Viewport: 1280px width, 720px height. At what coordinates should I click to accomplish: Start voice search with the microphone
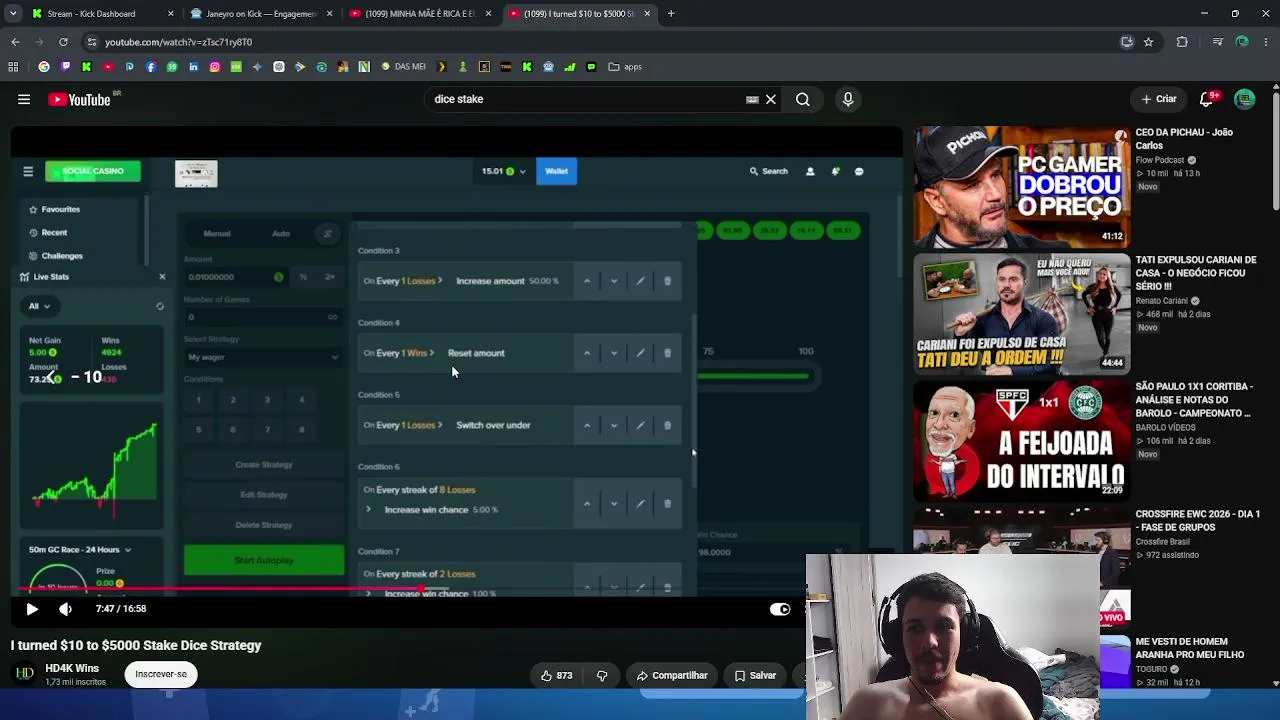pyautogui.click(x=848, y=99)
